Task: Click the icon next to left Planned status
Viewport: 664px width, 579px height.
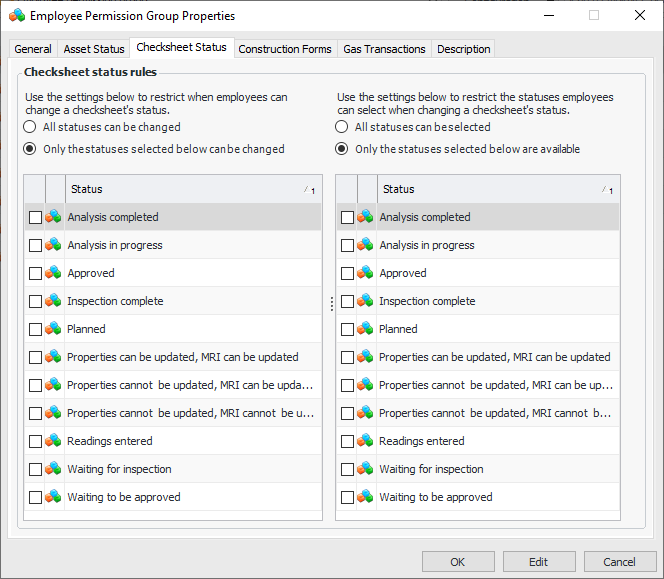Action: pyautogui.click(x=54, y=329)
